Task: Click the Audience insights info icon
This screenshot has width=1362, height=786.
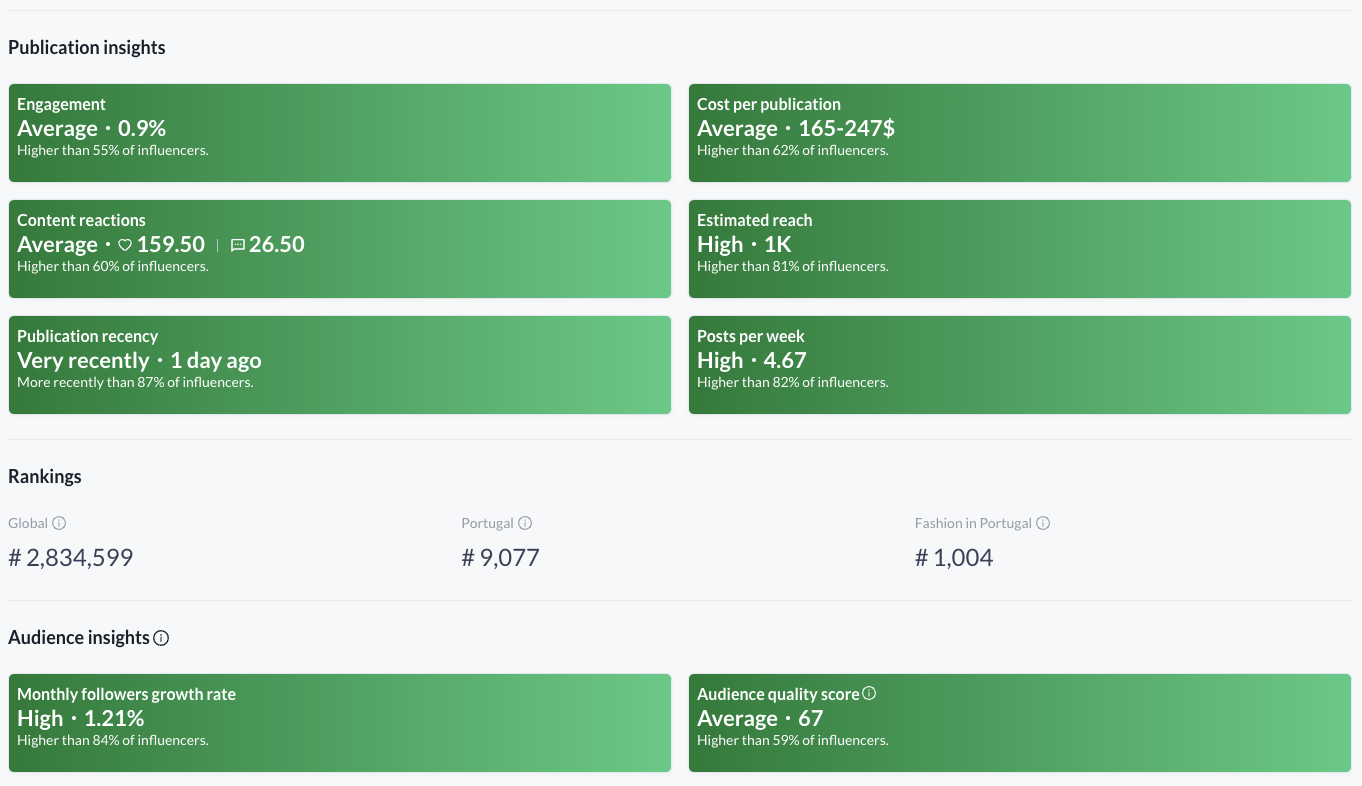Action: click(161, 638)
